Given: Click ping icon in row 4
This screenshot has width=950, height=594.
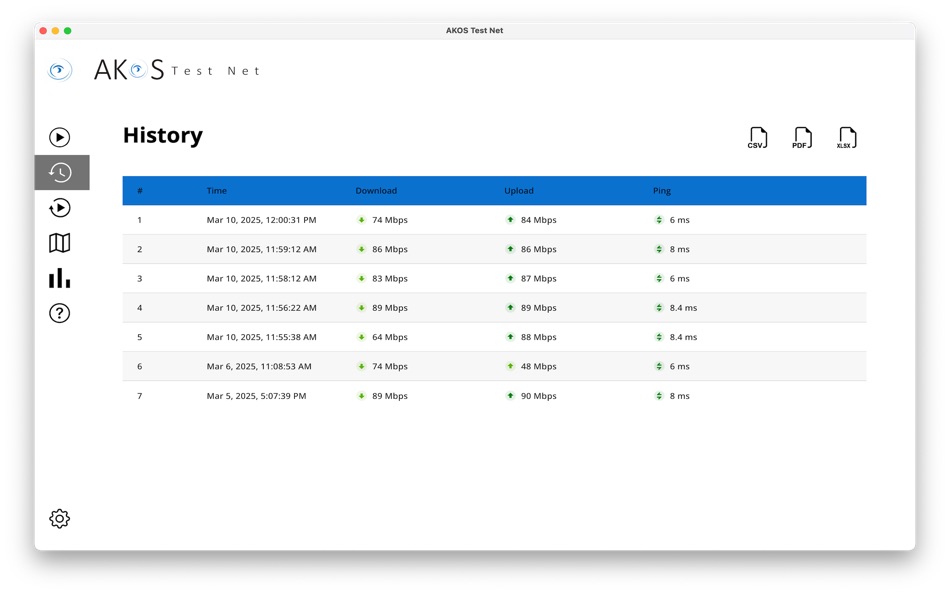Looking at the screenshot, I should (659, 308).
